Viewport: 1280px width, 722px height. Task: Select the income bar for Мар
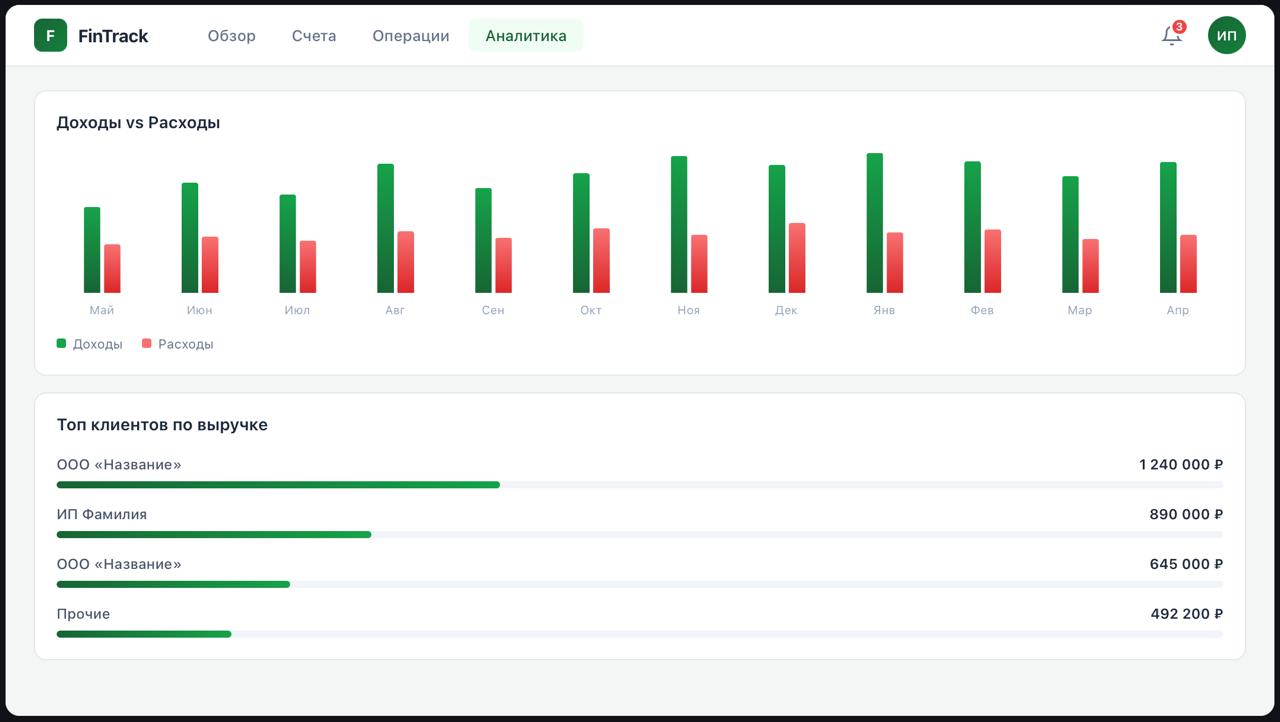1071,235
